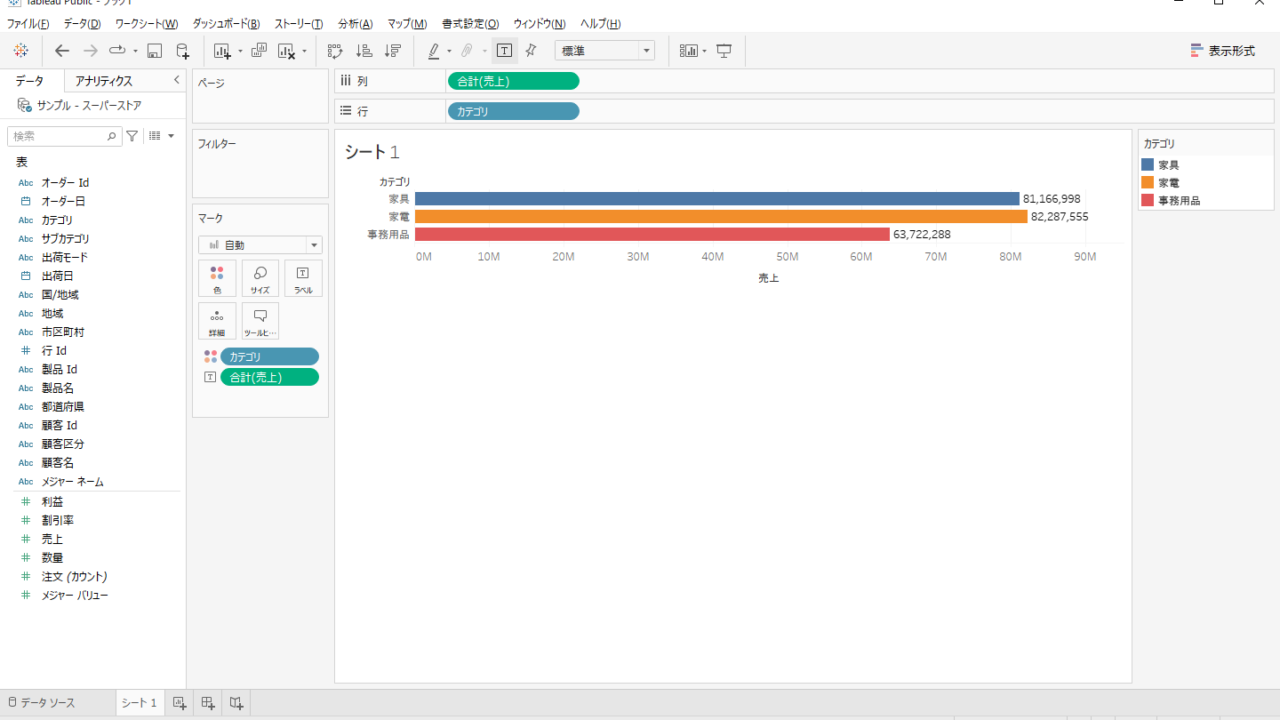
Task: Click the Presentation Mode screen icon
Action: pyautogui.click(x=725, y=50)
